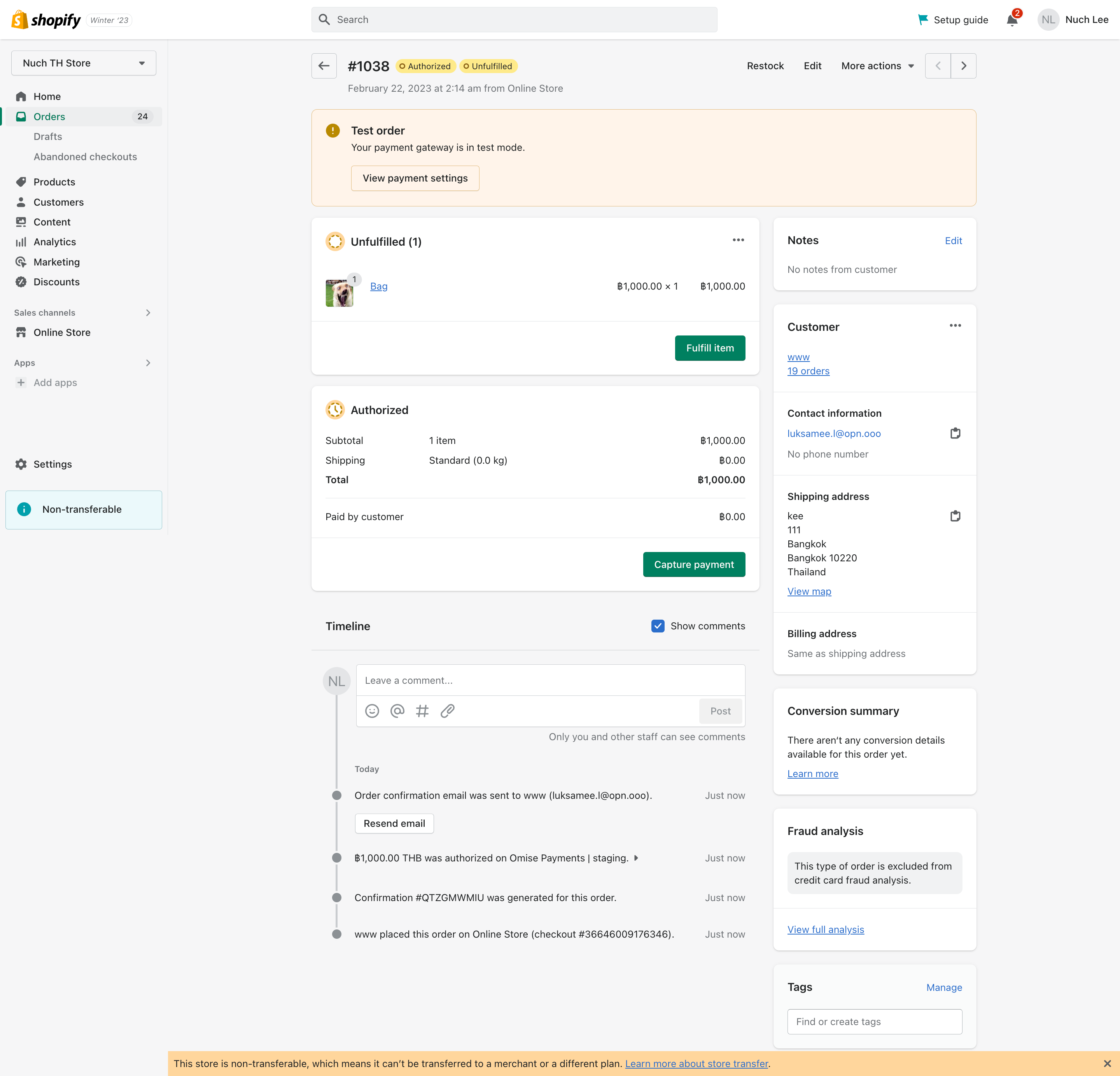The image size is (1120, 1076).
Task: Click the Find or create tags field
Action: click(x=874, y=1021)
